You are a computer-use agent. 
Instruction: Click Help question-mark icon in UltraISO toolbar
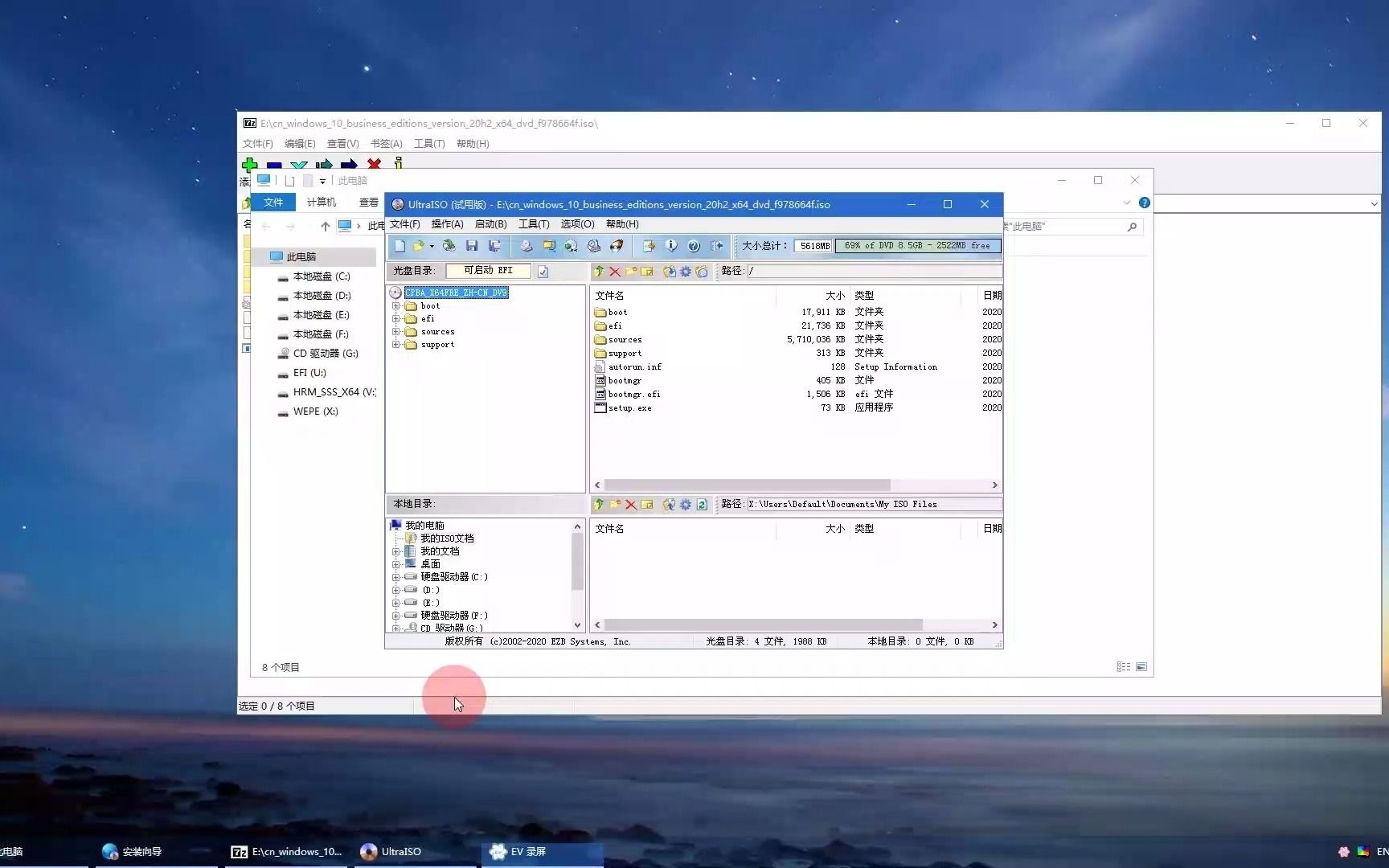click(x=694, y=246)
